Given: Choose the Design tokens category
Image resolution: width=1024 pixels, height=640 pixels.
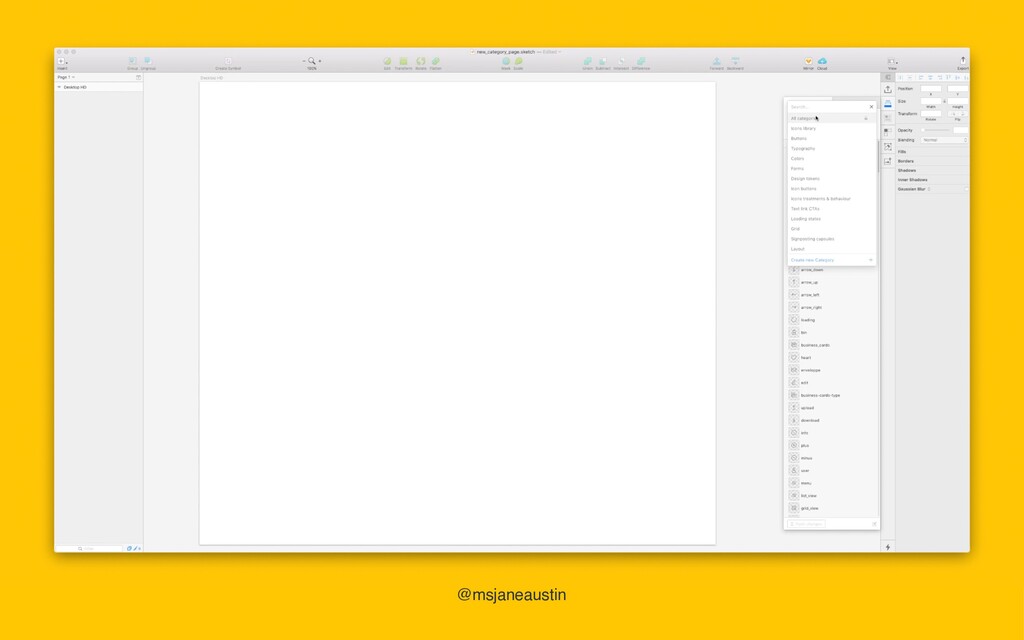Looking at the screenshot, I should coord(830,178).
